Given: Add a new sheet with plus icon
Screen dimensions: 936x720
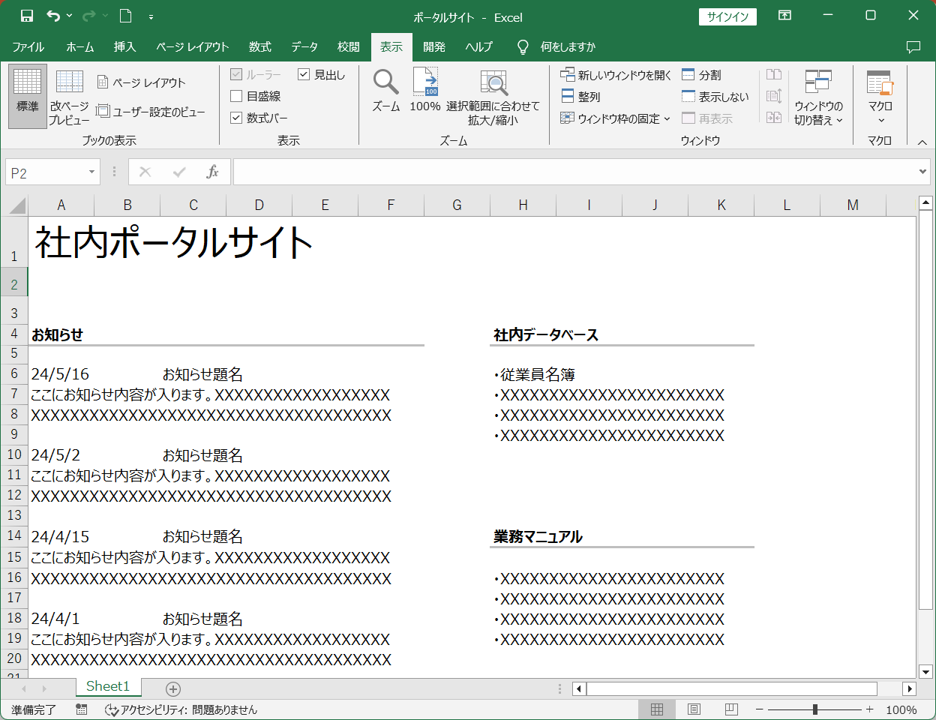Looking at the screenshot, I should [173, 689].
